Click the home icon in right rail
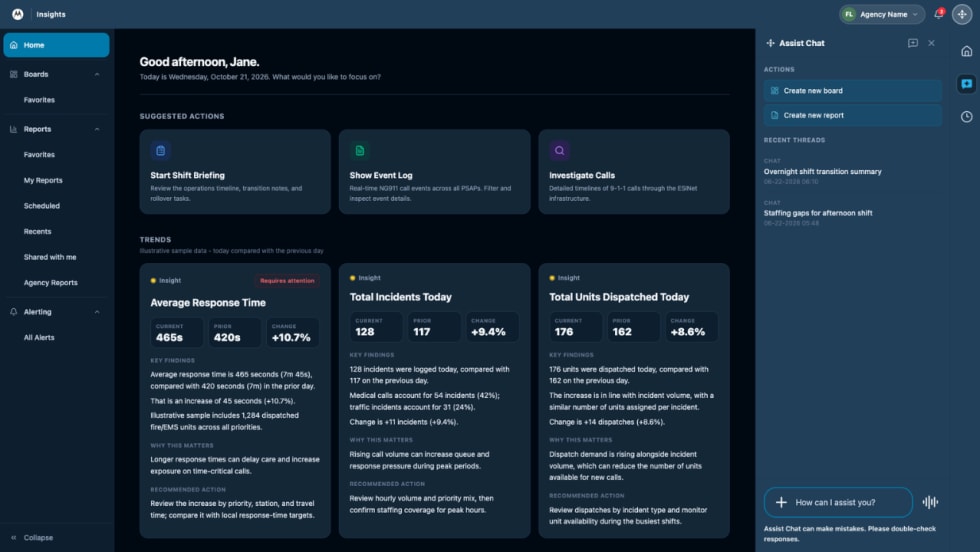The width and height of the screenshot is (980, 552). click(x=966, y=51)
